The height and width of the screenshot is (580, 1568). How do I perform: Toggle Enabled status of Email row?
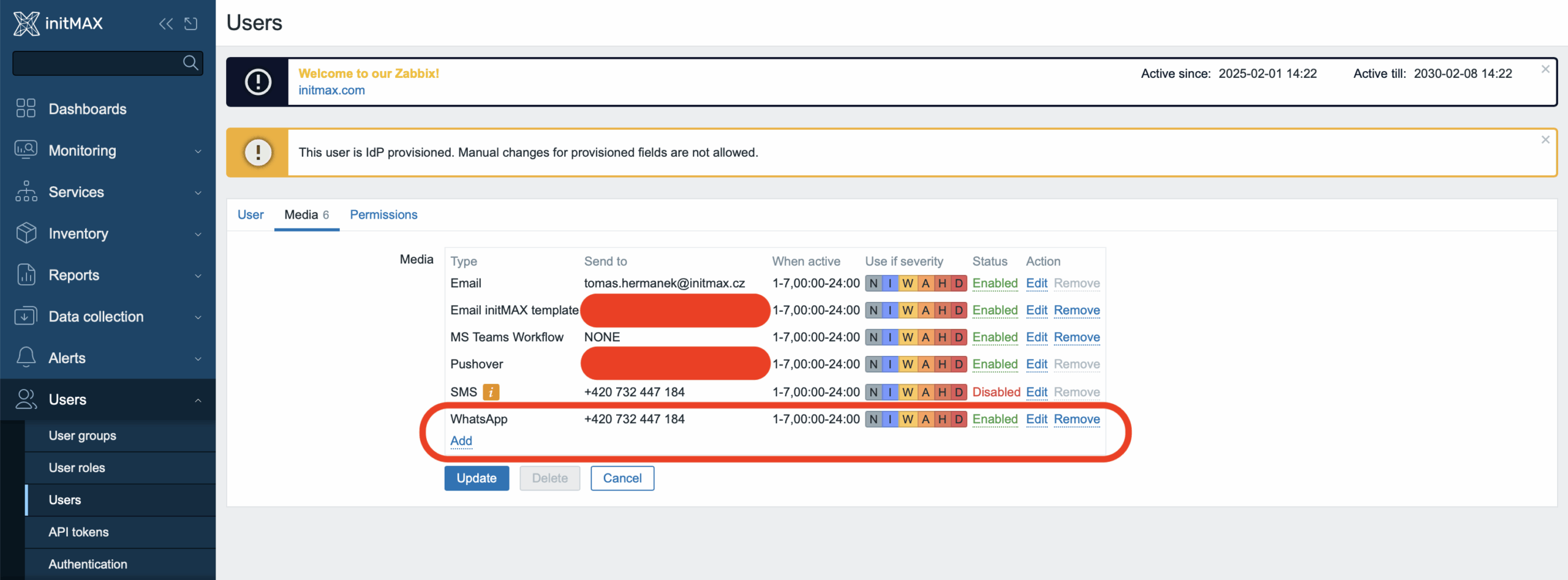click(x=995, y=283)
